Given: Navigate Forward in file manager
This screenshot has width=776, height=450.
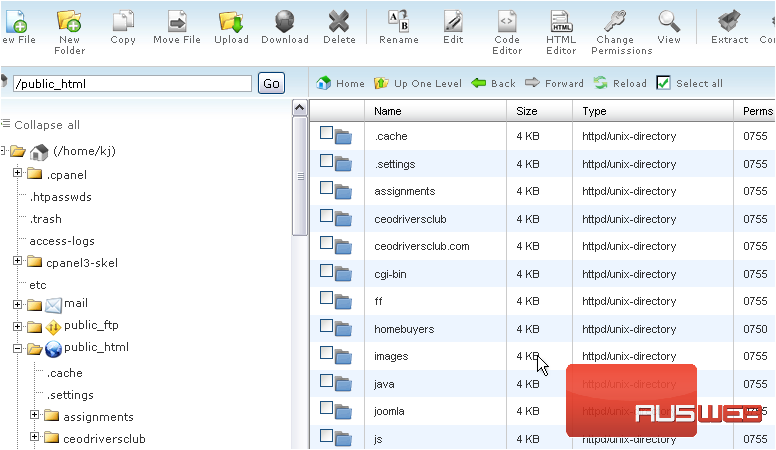Looking at the screenshot, I should tap(554, 83).
